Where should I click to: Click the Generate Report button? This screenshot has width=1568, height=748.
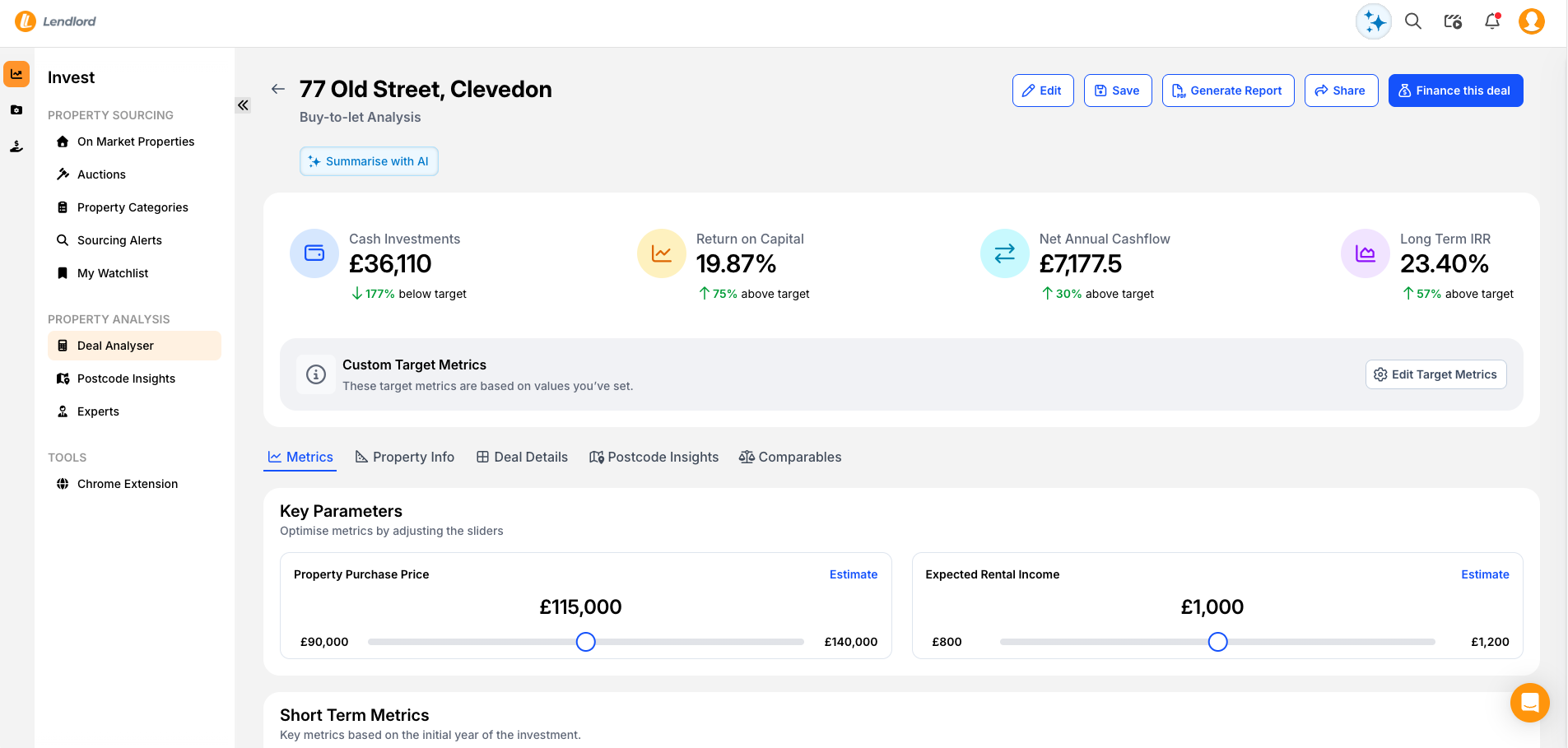tap(1227, 91)
